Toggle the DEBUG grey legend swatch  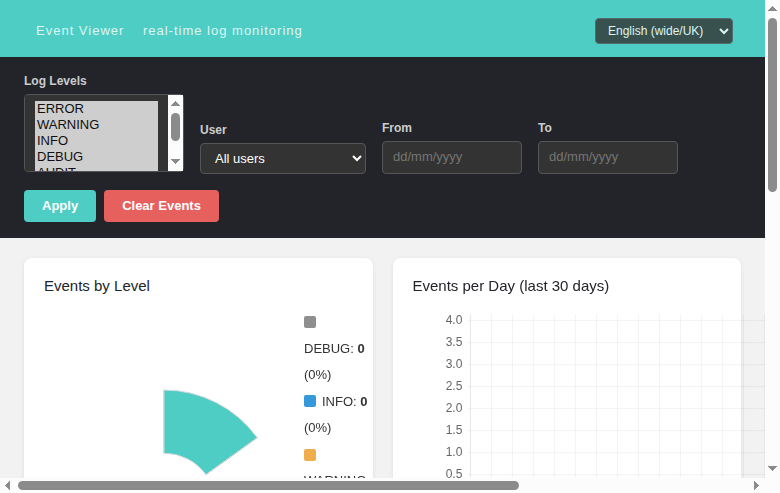[310, 322]
